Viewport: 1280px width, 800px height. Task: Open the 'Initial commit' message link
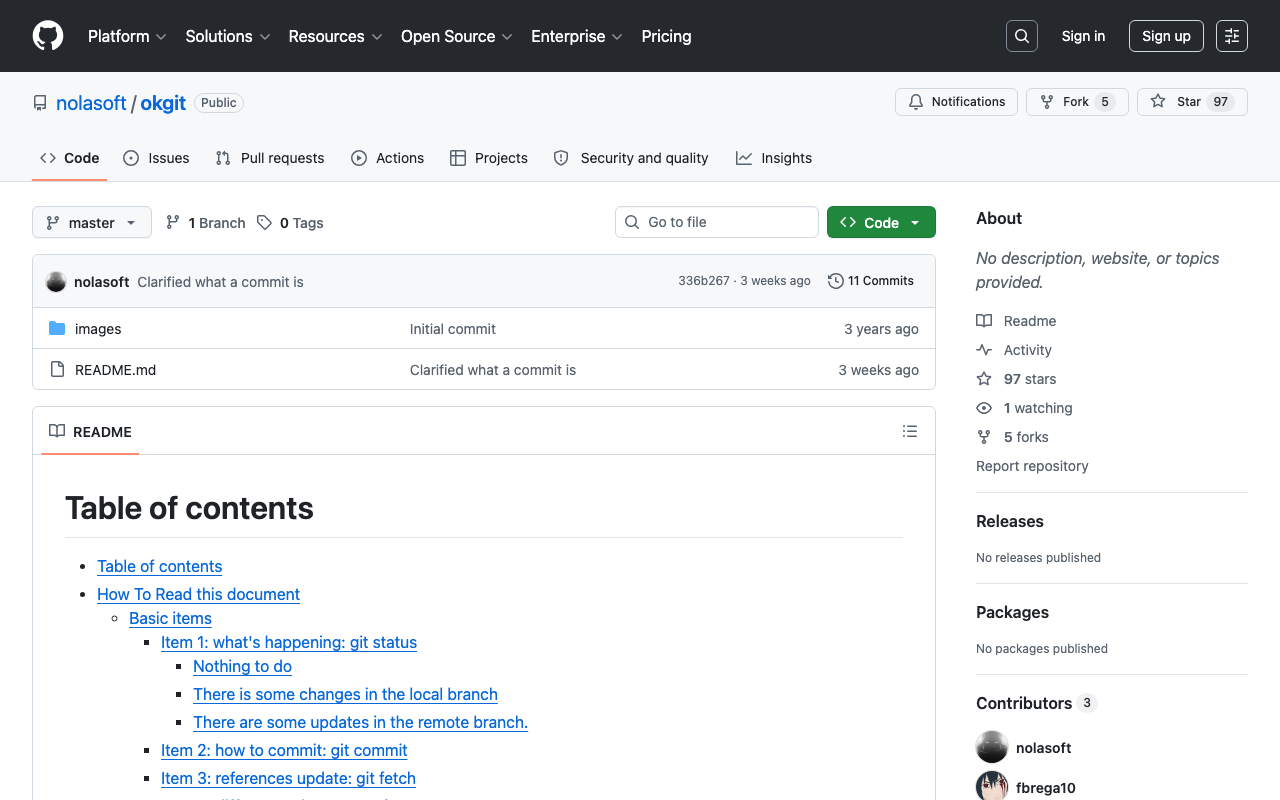click(x=453, y=329)
